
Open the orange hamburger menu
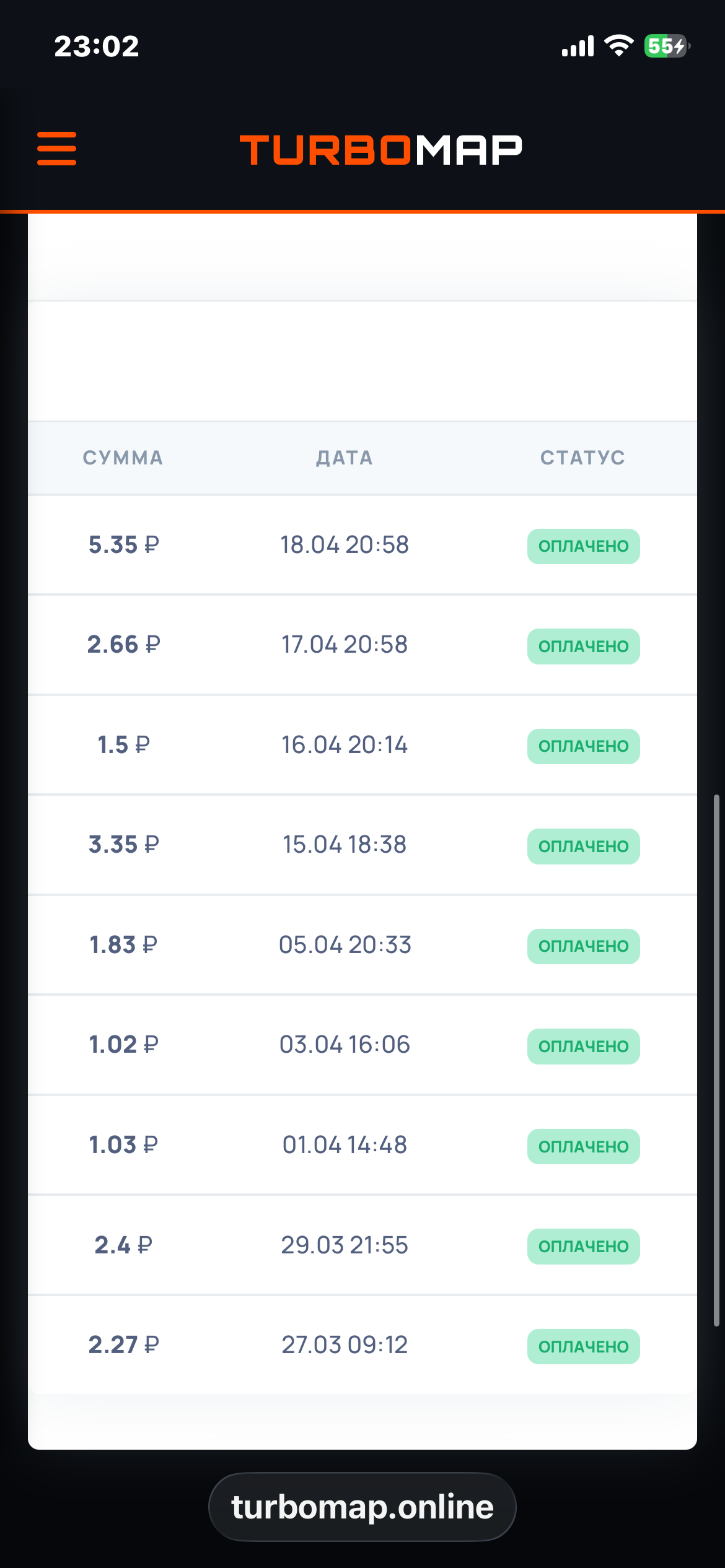[56, 149]
